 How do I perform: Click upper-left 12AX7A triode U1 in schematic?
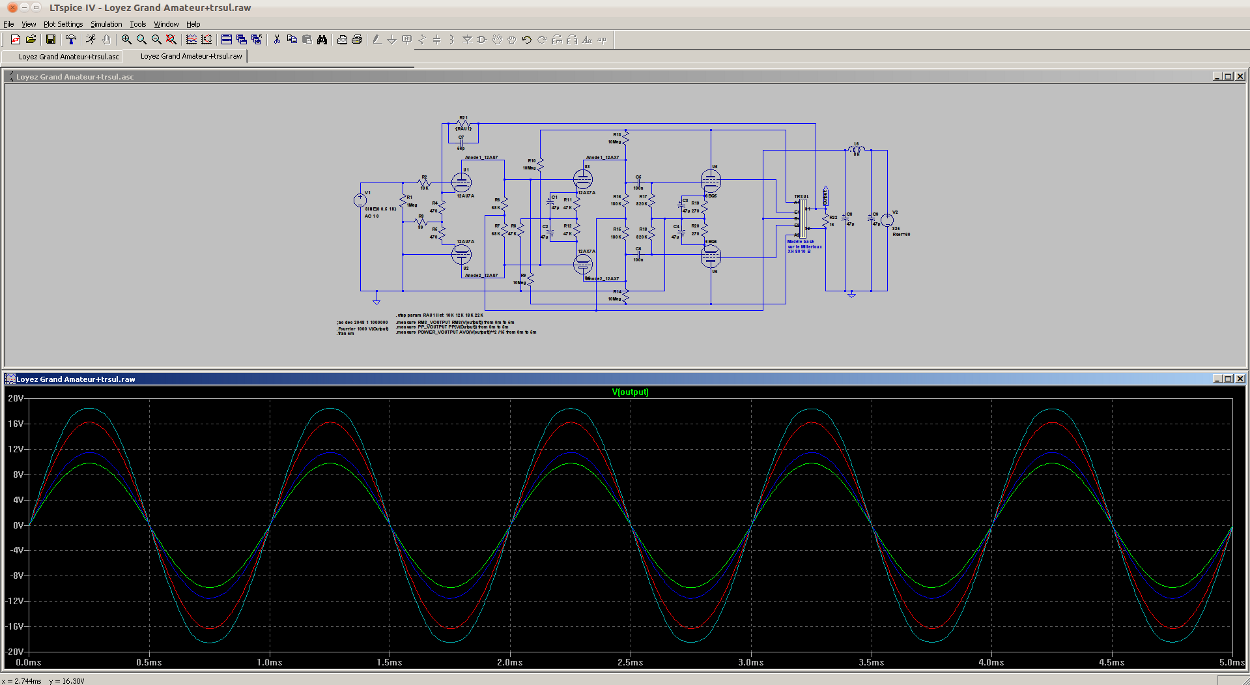461,182
